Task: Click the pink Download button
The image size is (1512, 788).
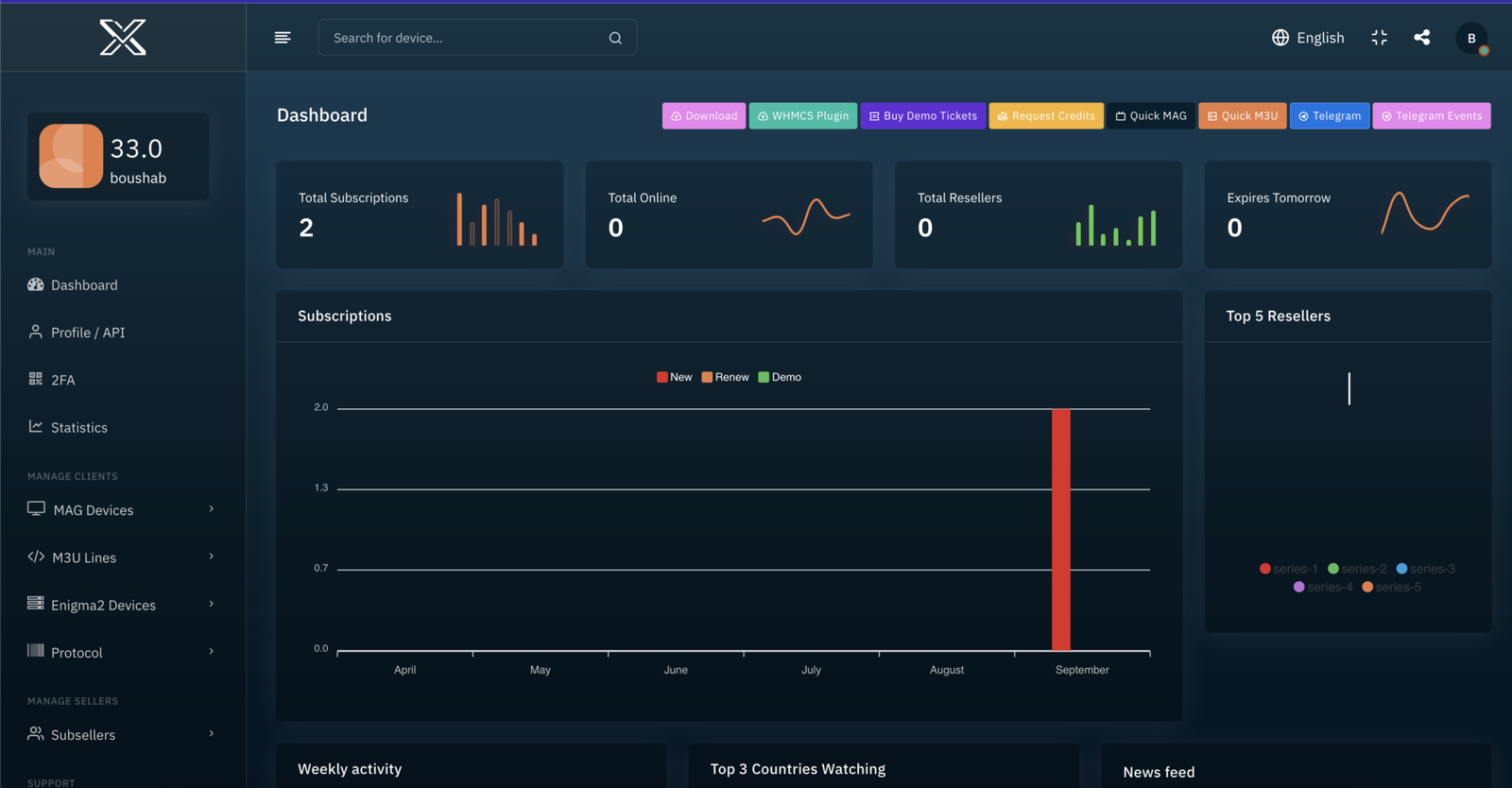Action: click(x=704, y=115)
